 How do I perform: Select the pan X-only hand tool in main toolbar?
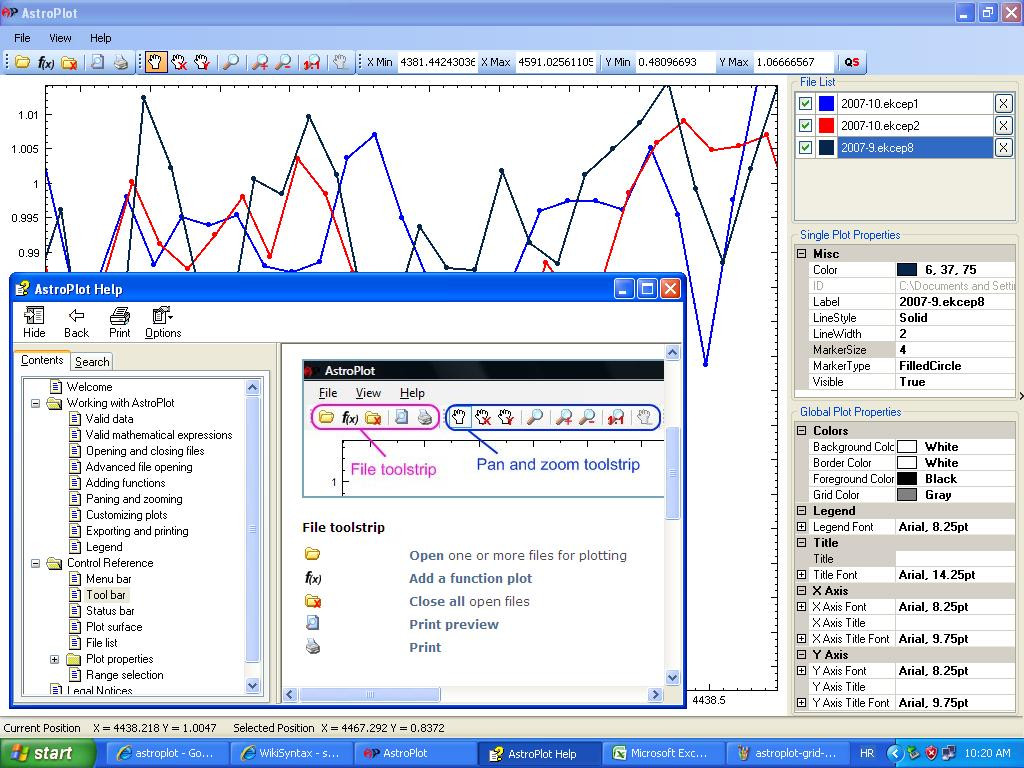coord(178,62)
